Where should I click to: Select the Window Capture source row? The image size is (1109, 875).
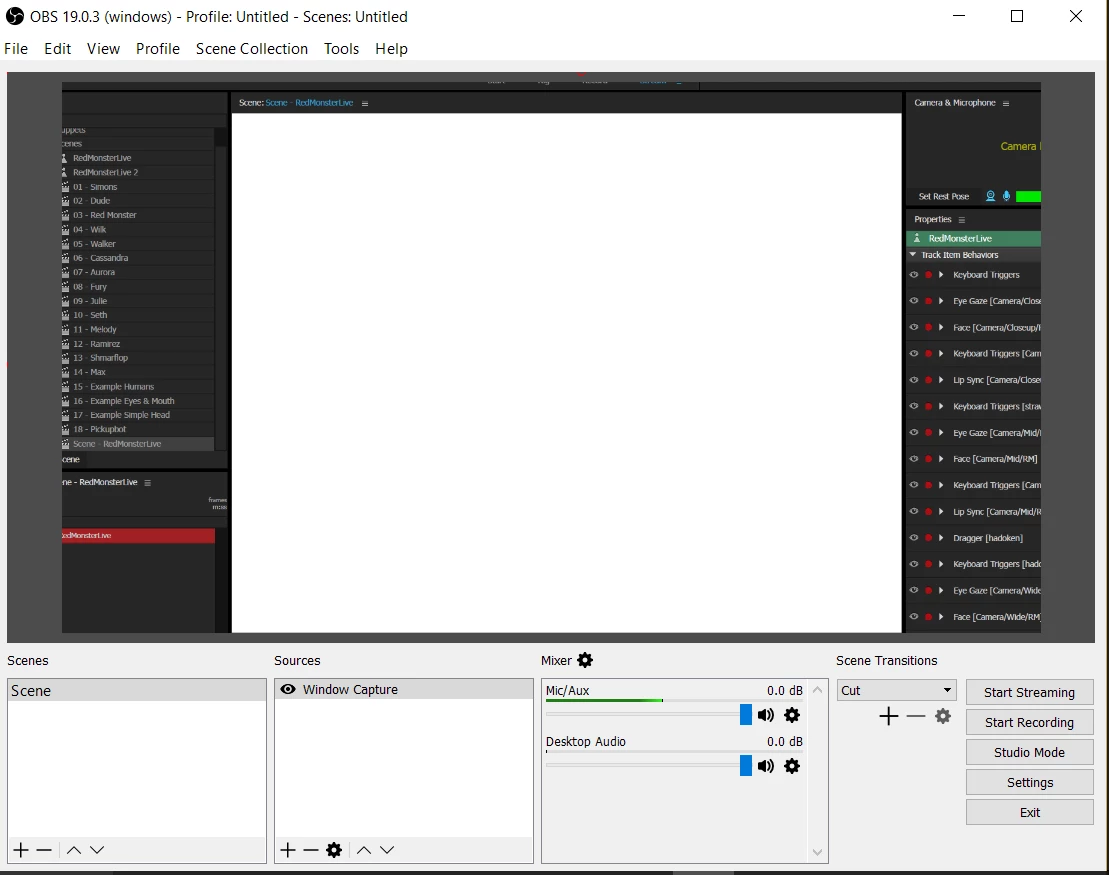pos(404,689)
